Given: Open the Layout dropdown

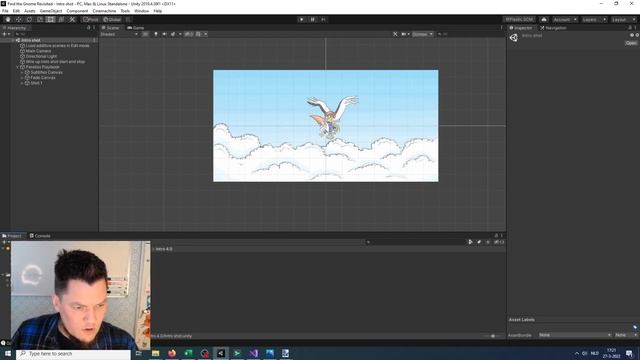Looking at the screenshot, I should (x=624, y=20).
